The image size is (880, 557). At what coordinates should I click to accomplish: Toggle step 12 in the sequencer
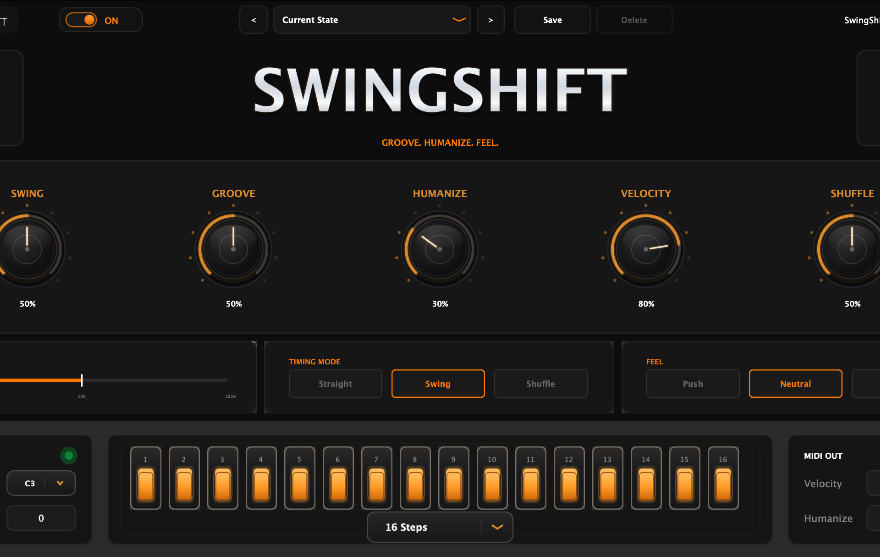point(569,478)
